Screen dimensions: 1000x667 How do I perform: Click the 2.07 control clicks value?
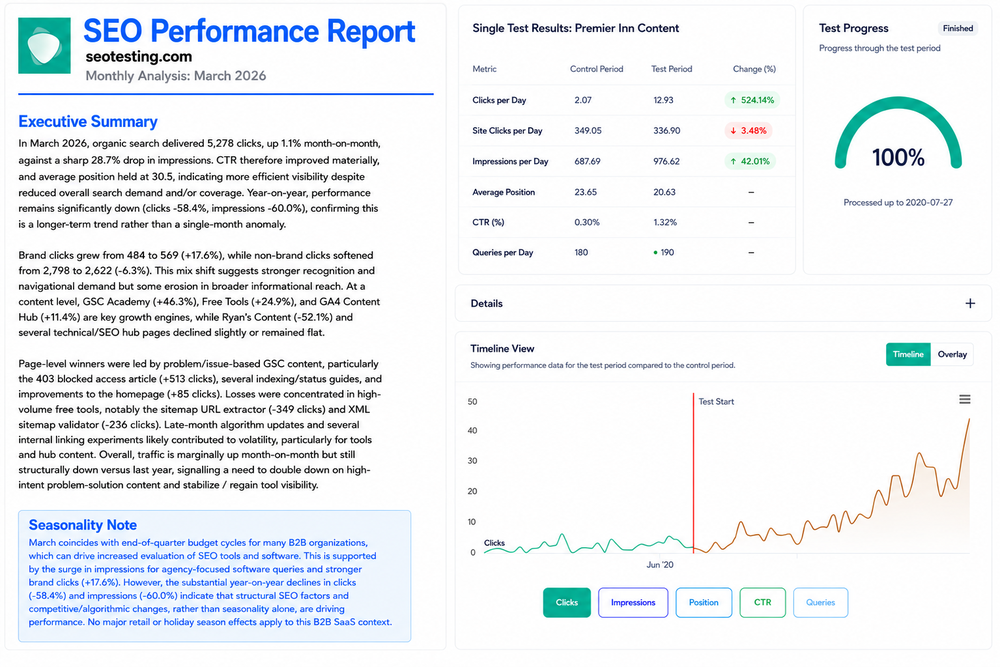[582, 100]
